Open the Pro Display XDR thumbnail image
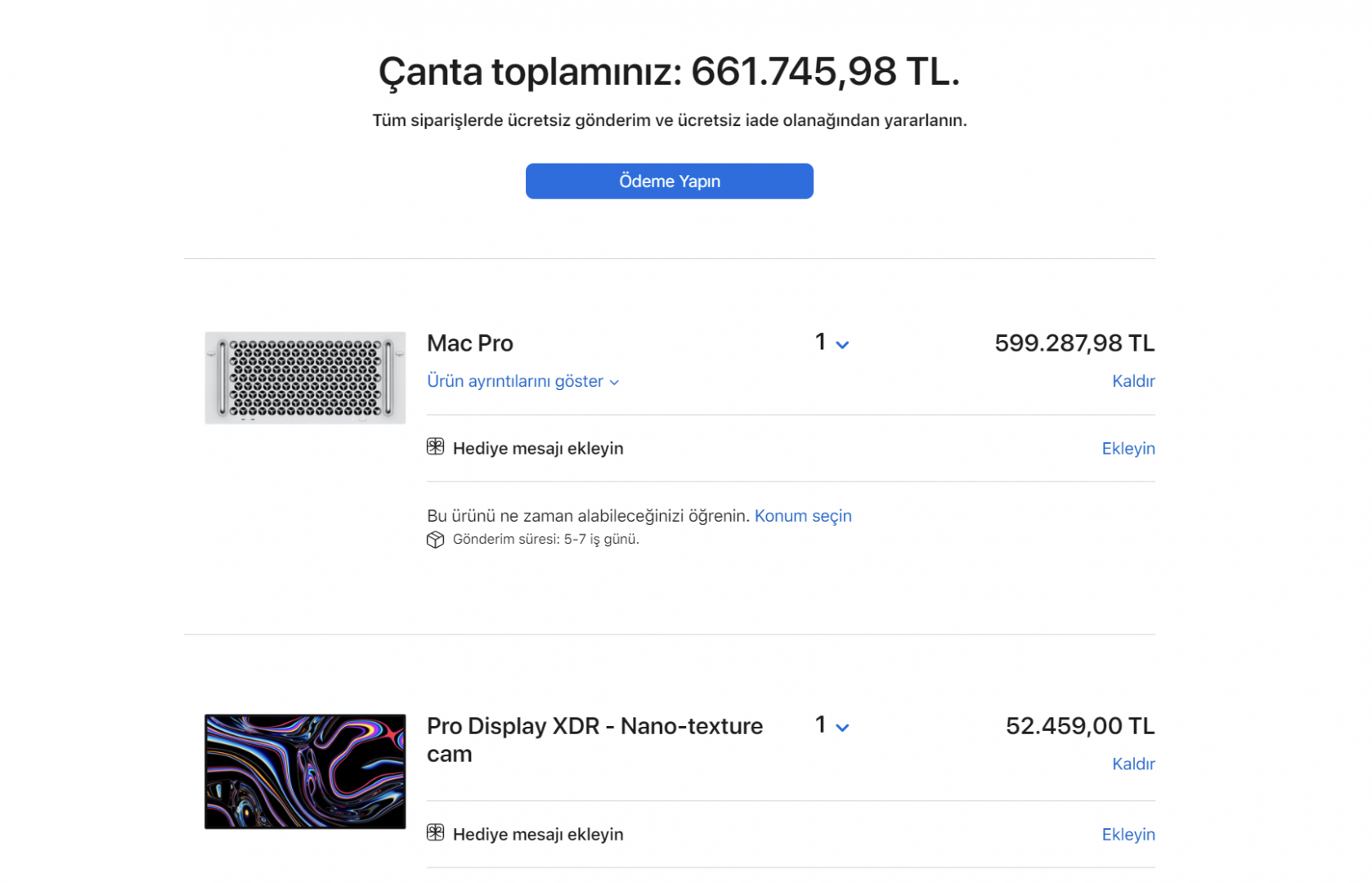The image size is (1372, 883). point(305,771)
